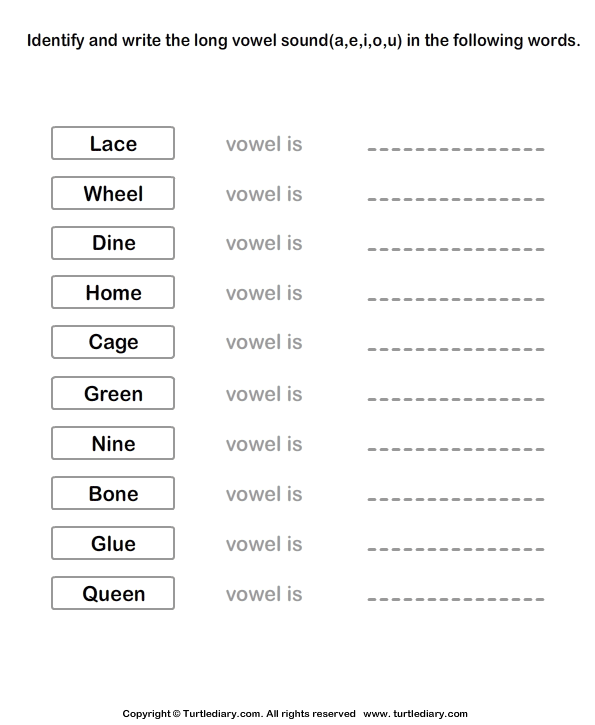Screen dimensions: 595x725
Task: Click the Wheel word box
Action: tap(113, 193)
